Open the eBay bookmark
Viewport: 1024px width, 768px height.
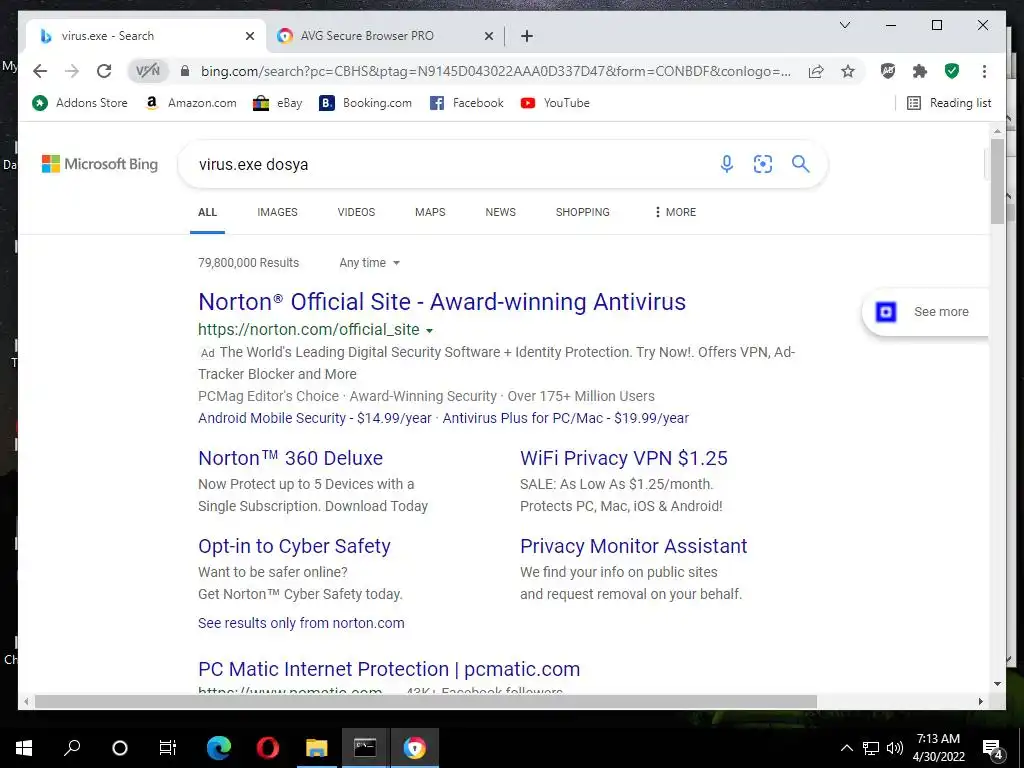(x=278, y=103)
